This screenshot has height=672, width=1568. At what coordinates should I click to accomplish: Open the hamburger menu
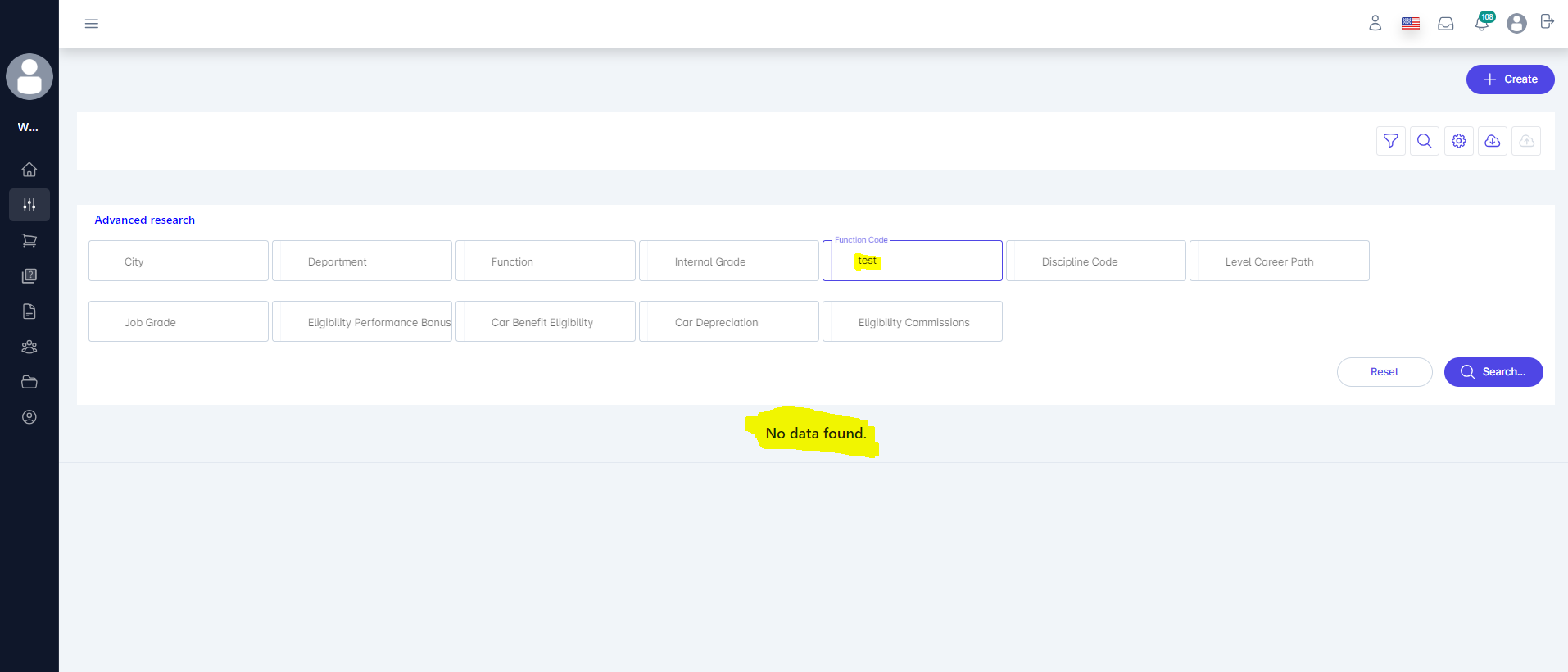pyautogui.click(x=92, y=24)
